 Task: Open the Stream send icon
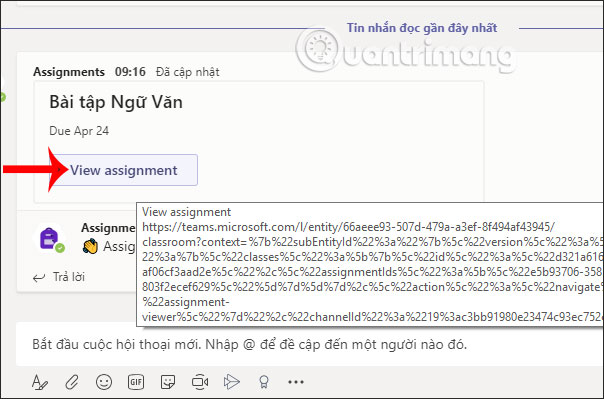(x=232, y=382)
